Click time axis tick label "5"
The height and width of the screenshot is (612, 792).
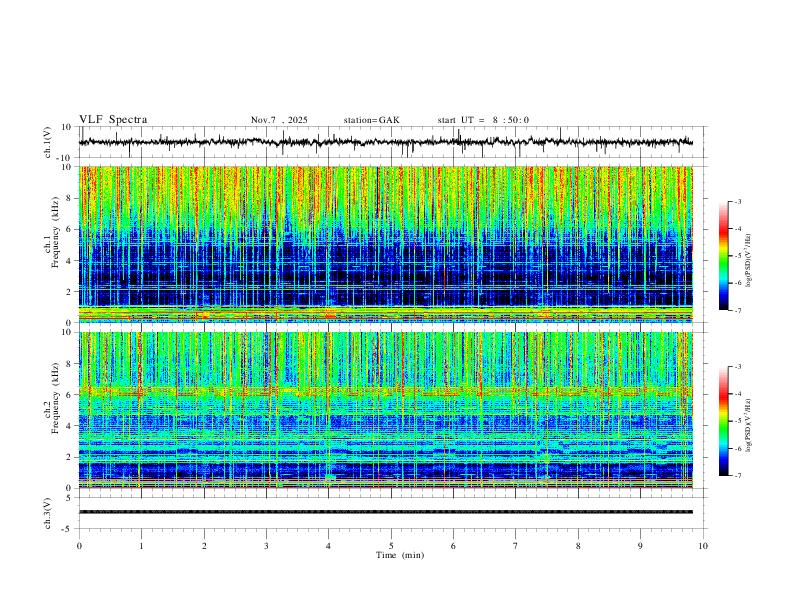pyautogui.click(x=391, y=546)
